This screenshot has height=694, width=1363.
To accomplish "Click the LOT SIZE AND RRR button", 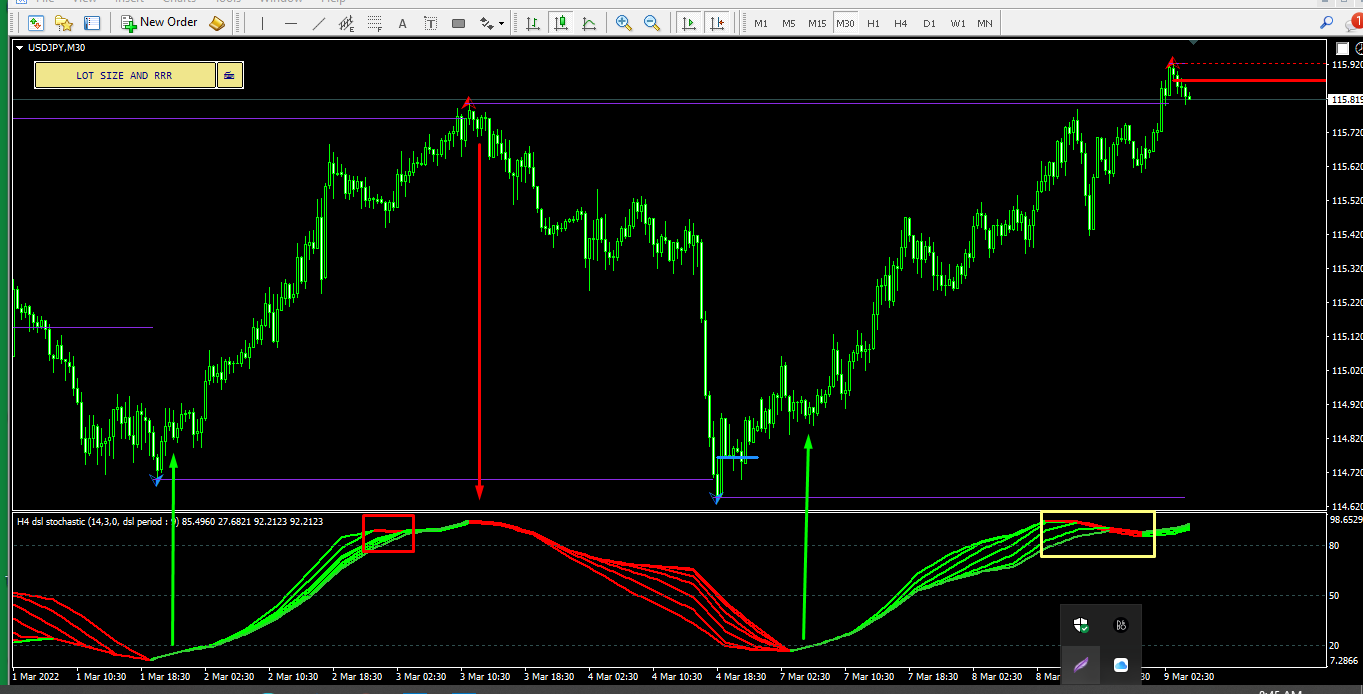I will (x=125, y=75).
